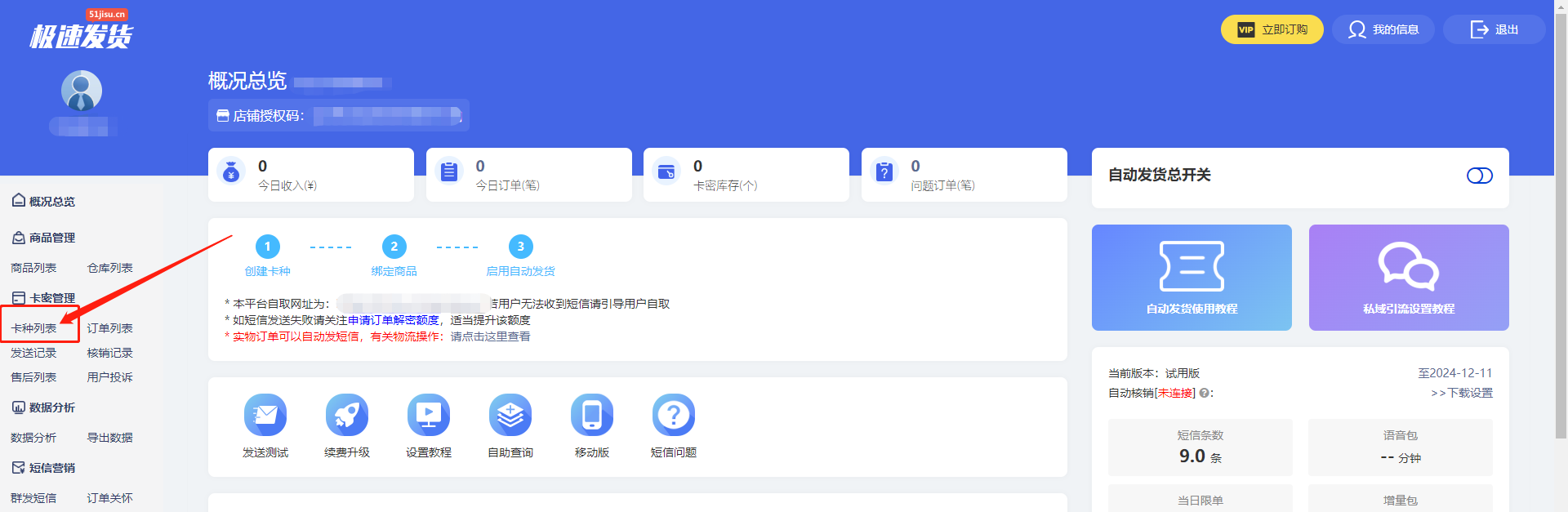The height and width of the screenshot is (512, 1568).
Task: Open 数据分析 sub-item link
Action: coord(33,438)
